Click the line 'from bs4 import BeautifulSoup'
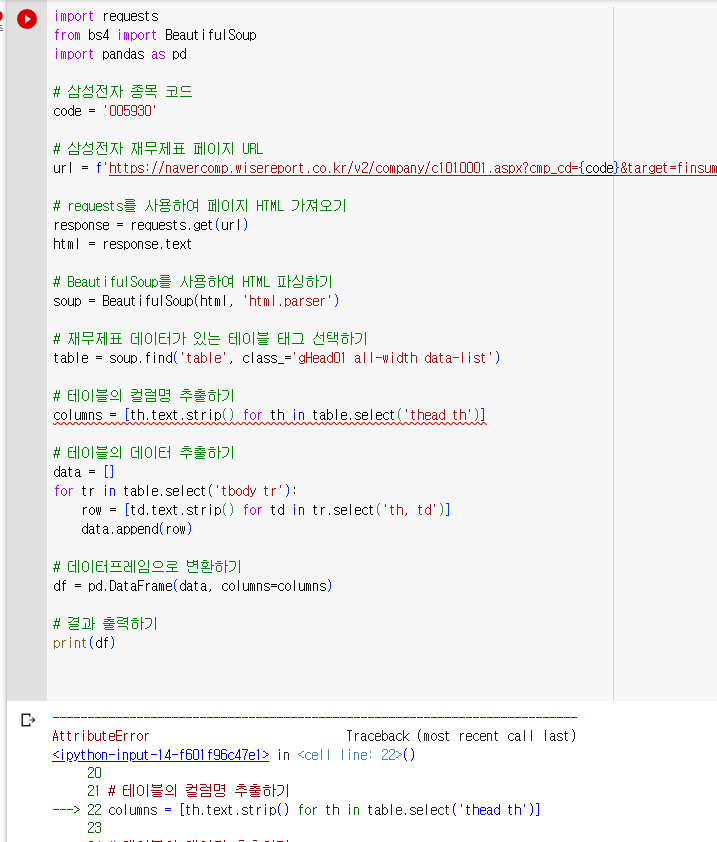The width and height of the screenshot is (717, 842). click(155, 35)
